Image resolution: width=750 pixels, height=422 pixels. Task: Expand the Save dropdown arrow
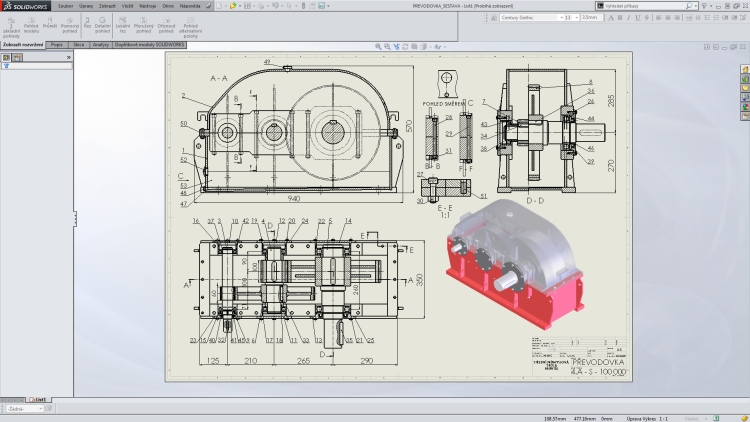coord(254,6)
